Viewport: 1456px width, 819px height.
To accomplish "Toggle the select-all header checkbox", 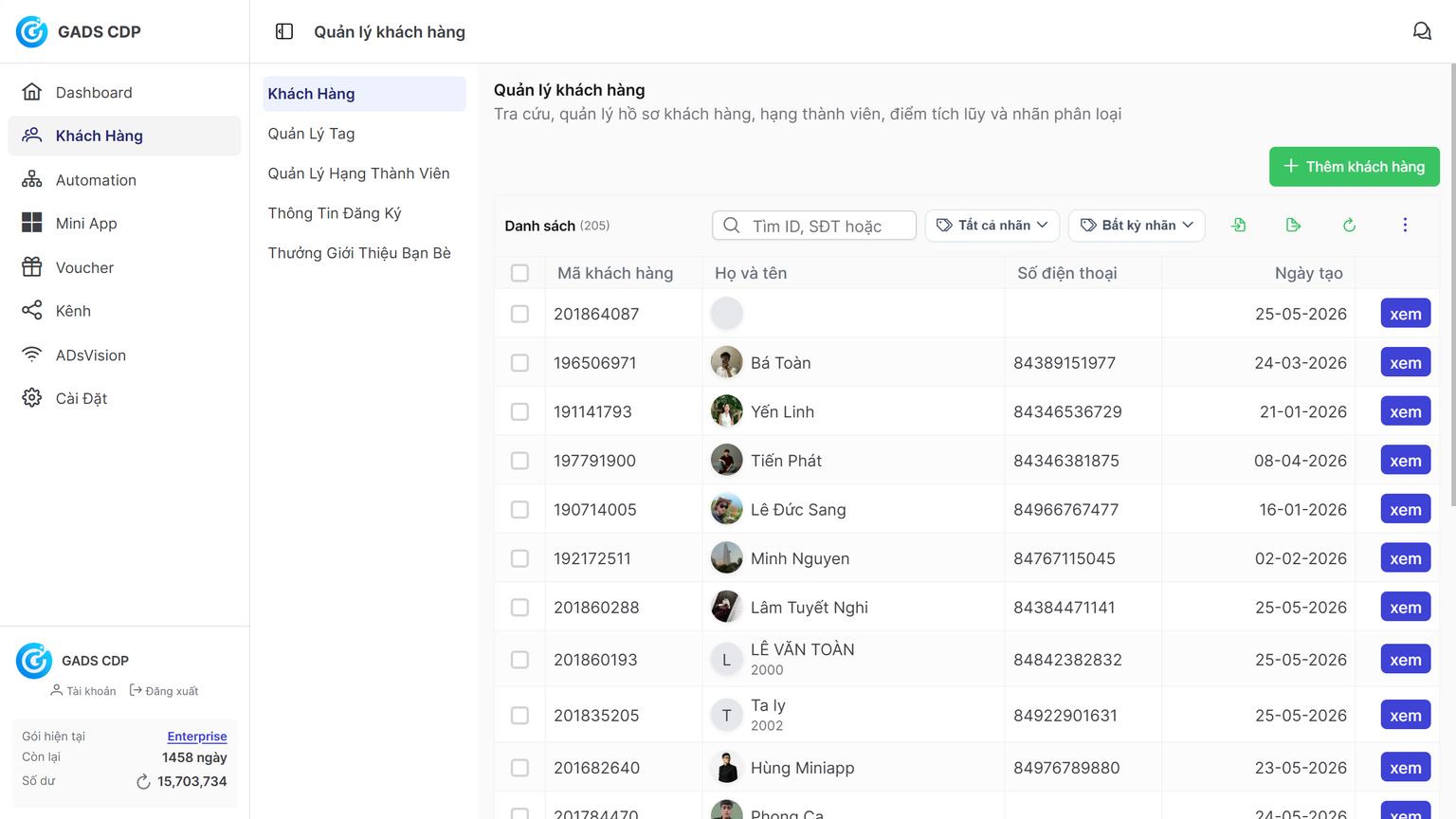I will [519, 273].
